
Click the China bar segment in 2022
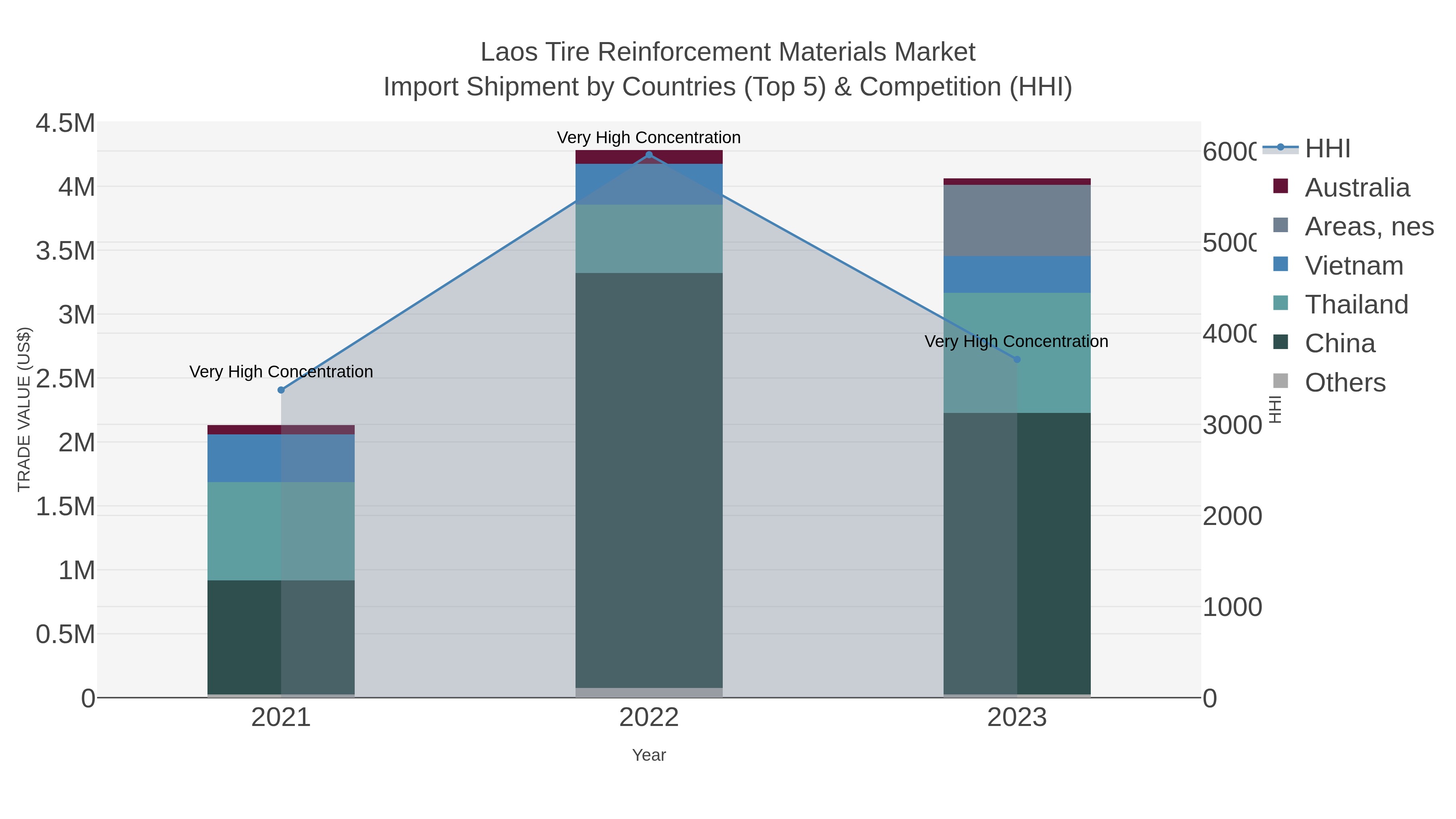[x=649, y=480]
